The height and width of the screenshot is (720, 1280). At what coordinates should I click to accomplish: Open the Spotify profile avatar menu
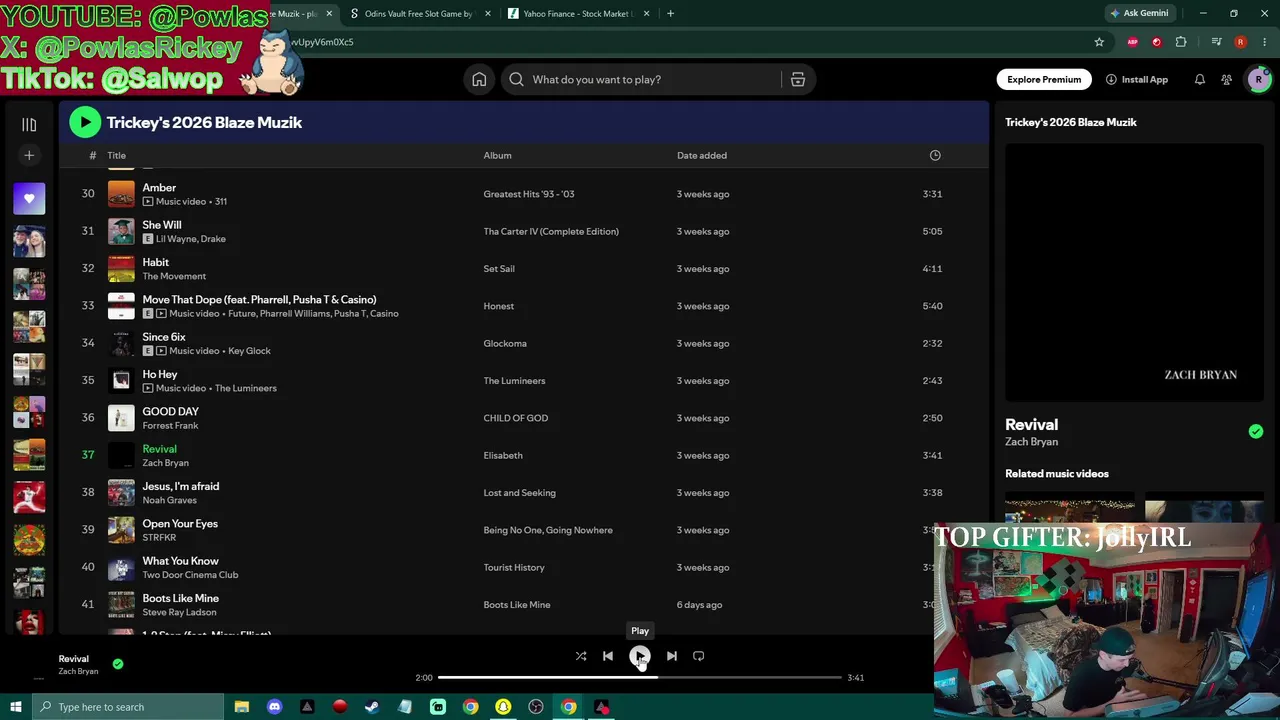click(1258, 80)
